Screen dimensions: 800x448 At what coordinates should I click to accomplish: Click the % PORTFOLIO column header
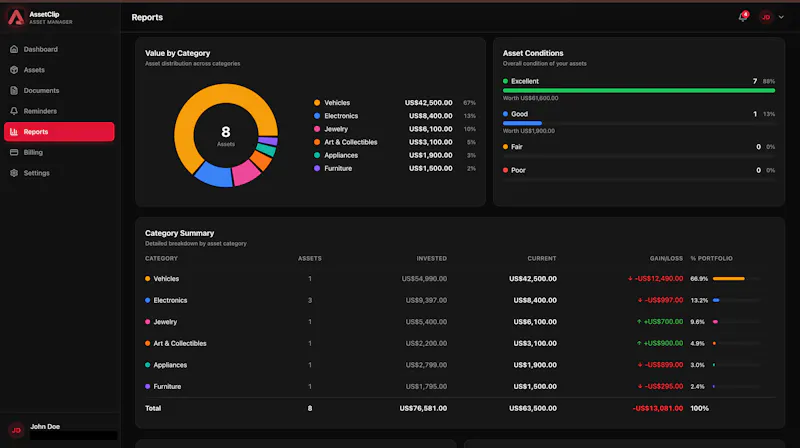[712, 259]
